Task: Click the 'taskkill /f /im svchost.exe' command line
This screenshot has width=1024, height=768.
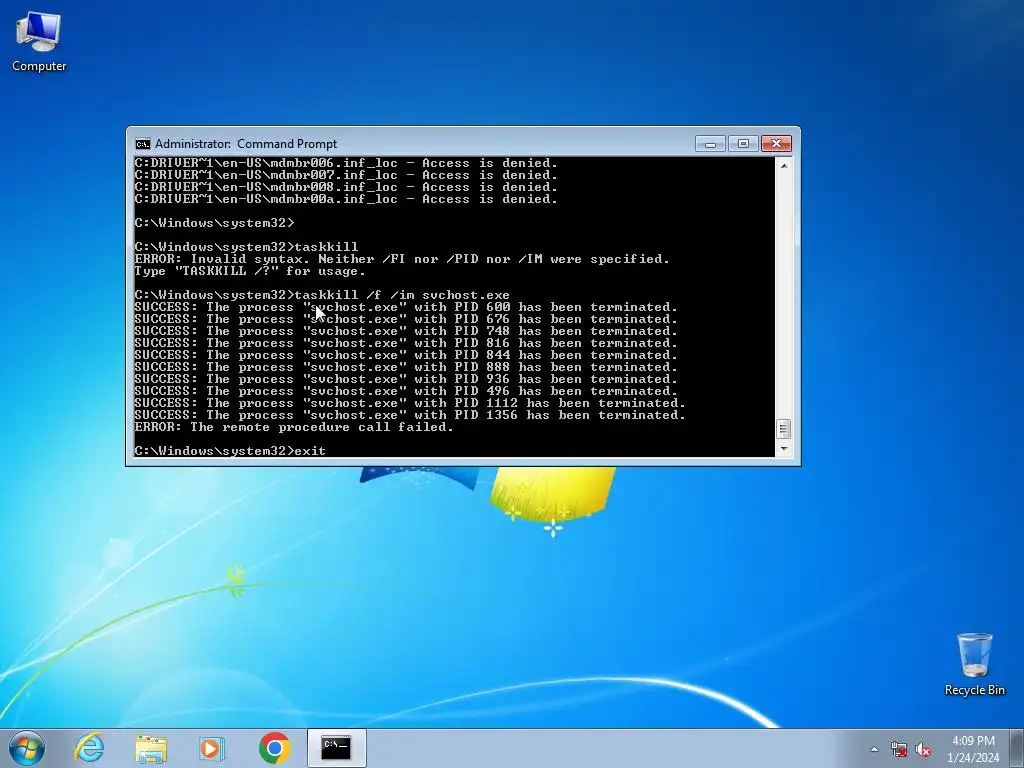Action: coord(322,295)
